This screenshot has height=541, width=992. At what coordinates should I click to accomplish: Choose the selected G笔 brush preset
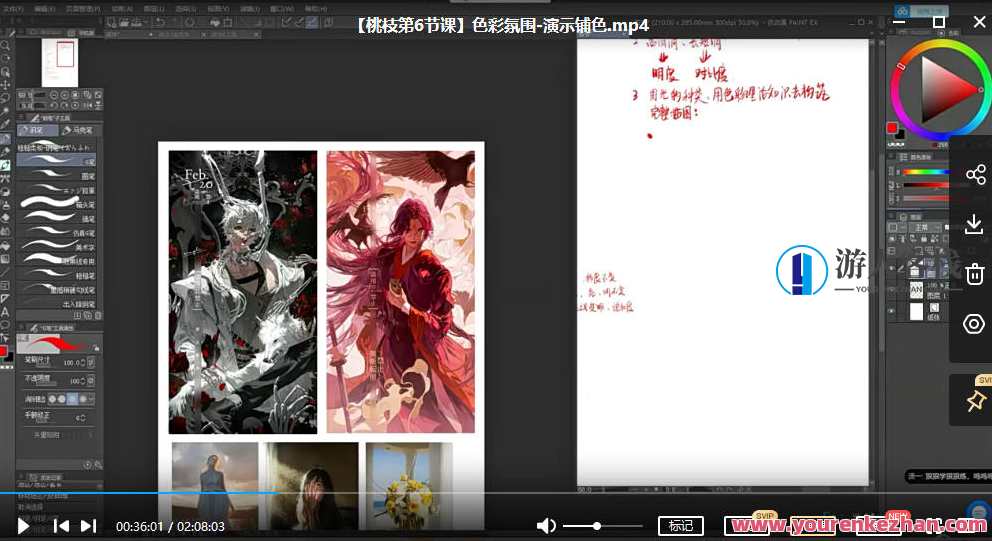(56, 161)
